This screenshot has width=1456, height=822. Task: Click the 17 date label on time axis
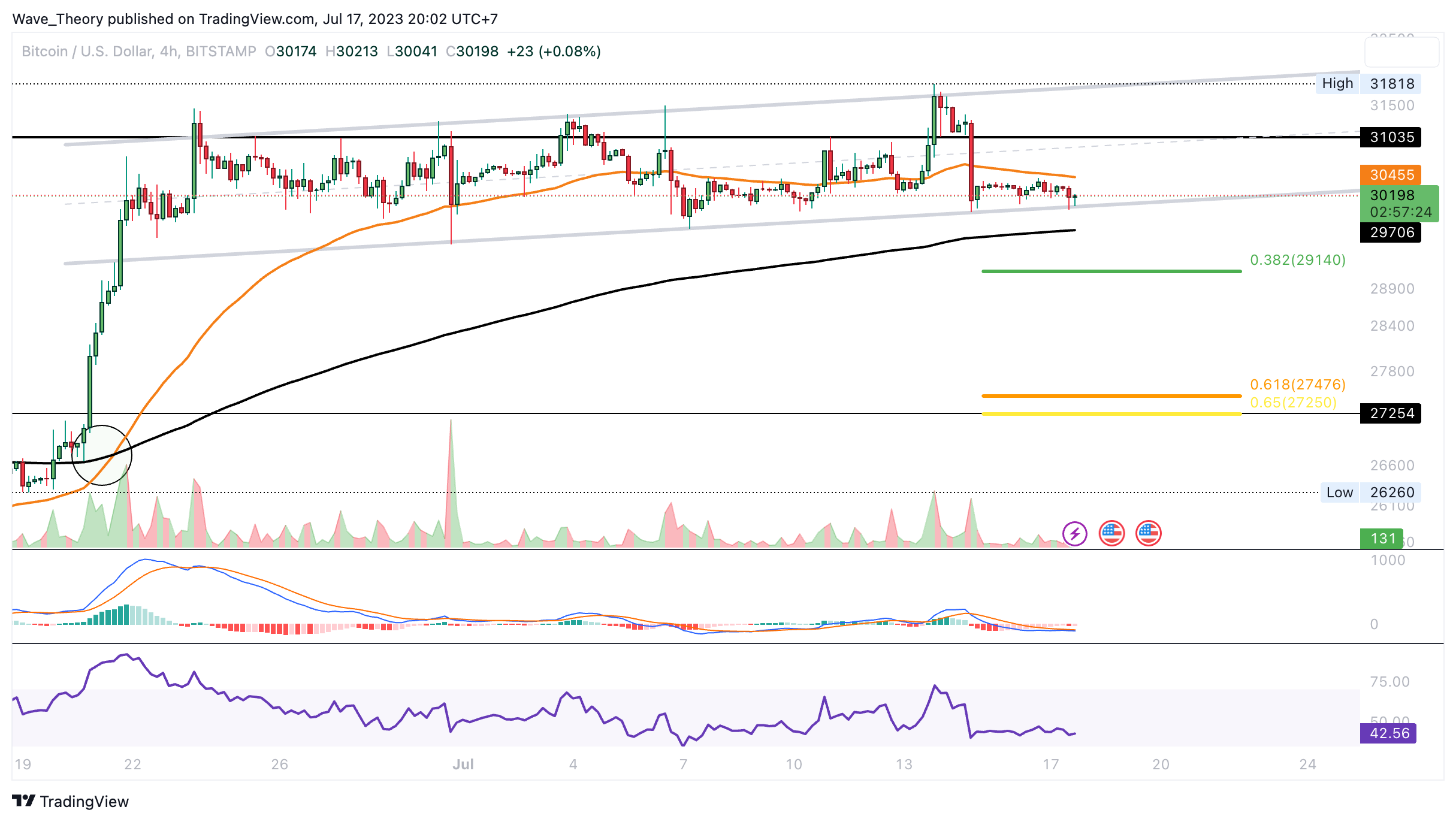(x=1050, y=764)
